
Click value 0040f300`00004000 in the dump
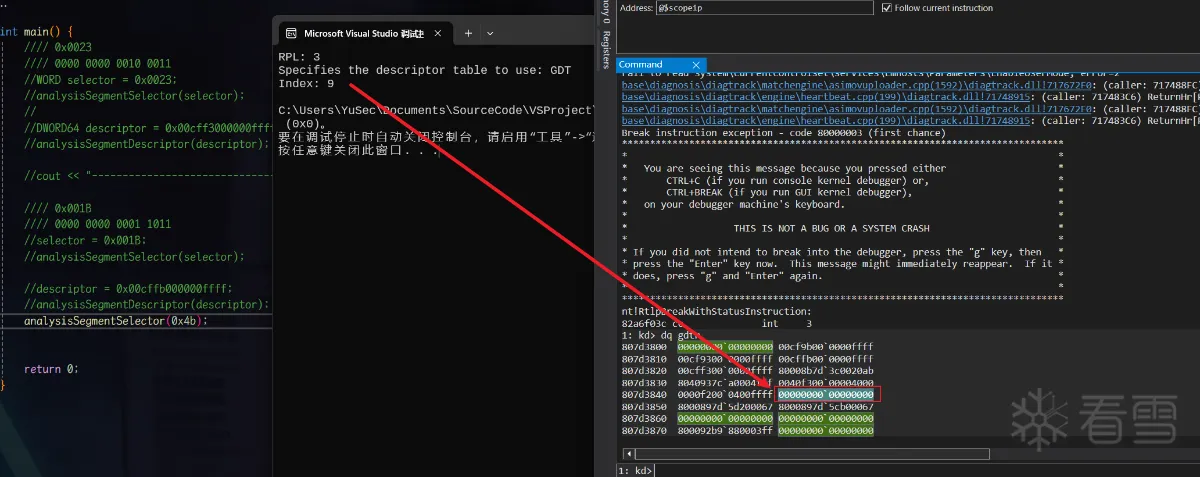coord(826,383)
